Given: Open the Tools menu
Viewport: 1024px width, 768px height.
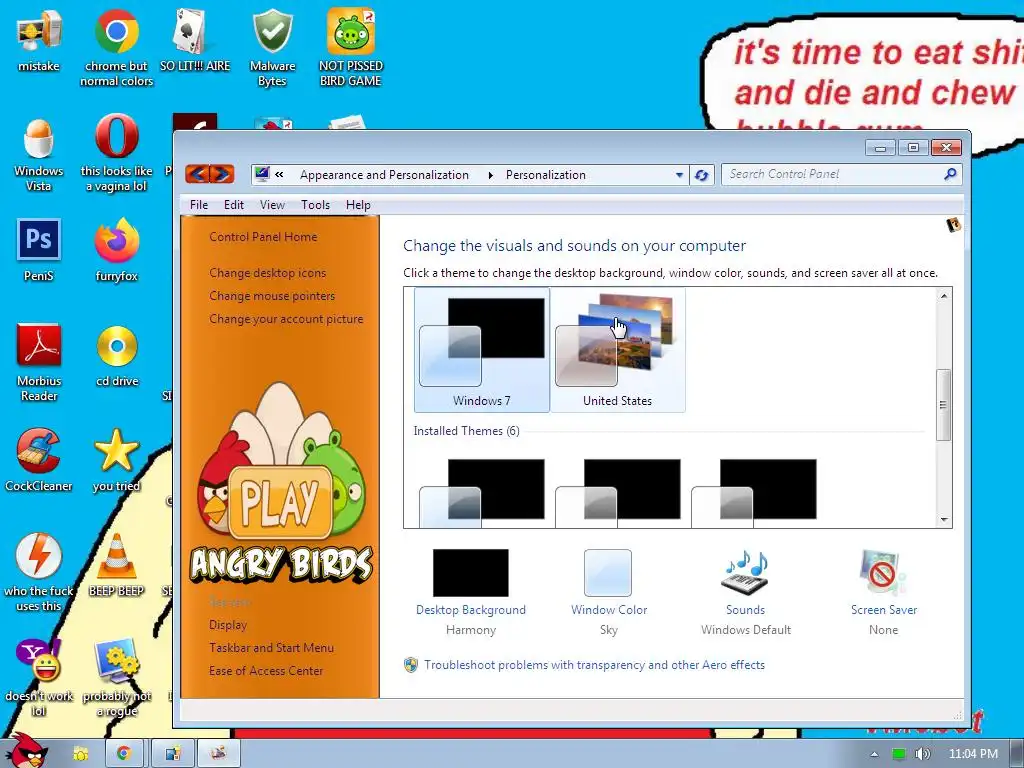Looking at the screenshot, I should tap(315, 205).
